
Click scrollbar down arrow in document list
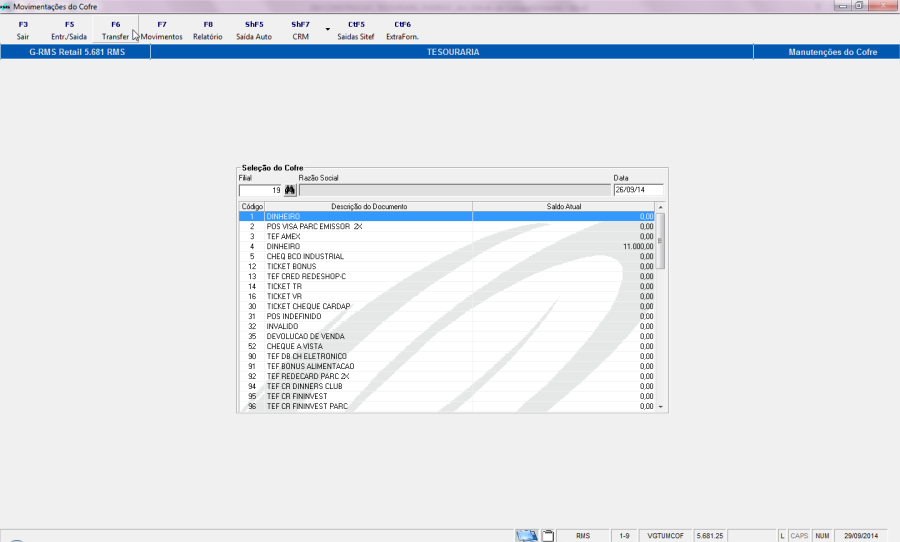click(661, 406)
